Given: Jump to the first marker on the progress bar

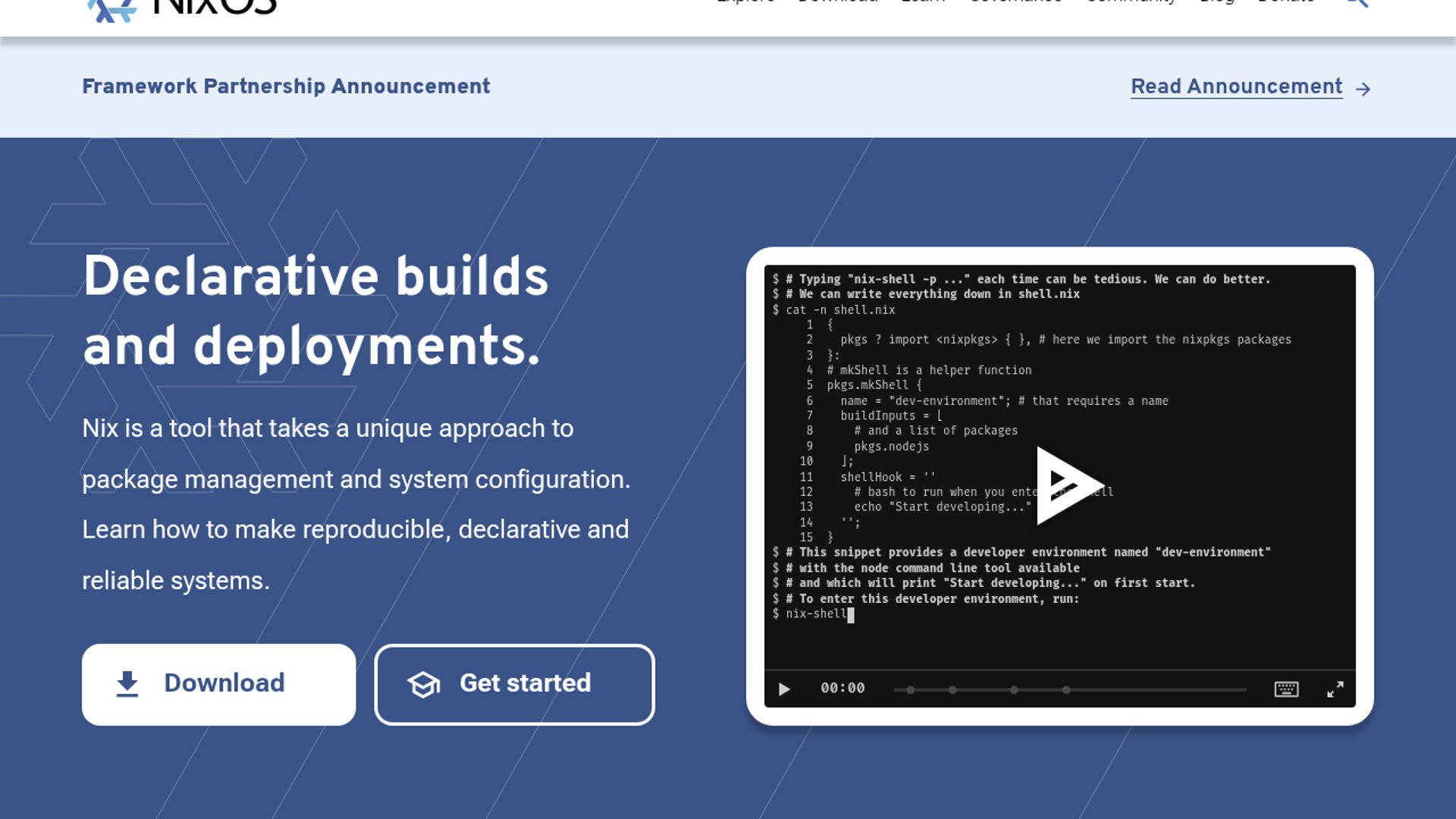Looking at the screenshot, I should tap(910, 690).
